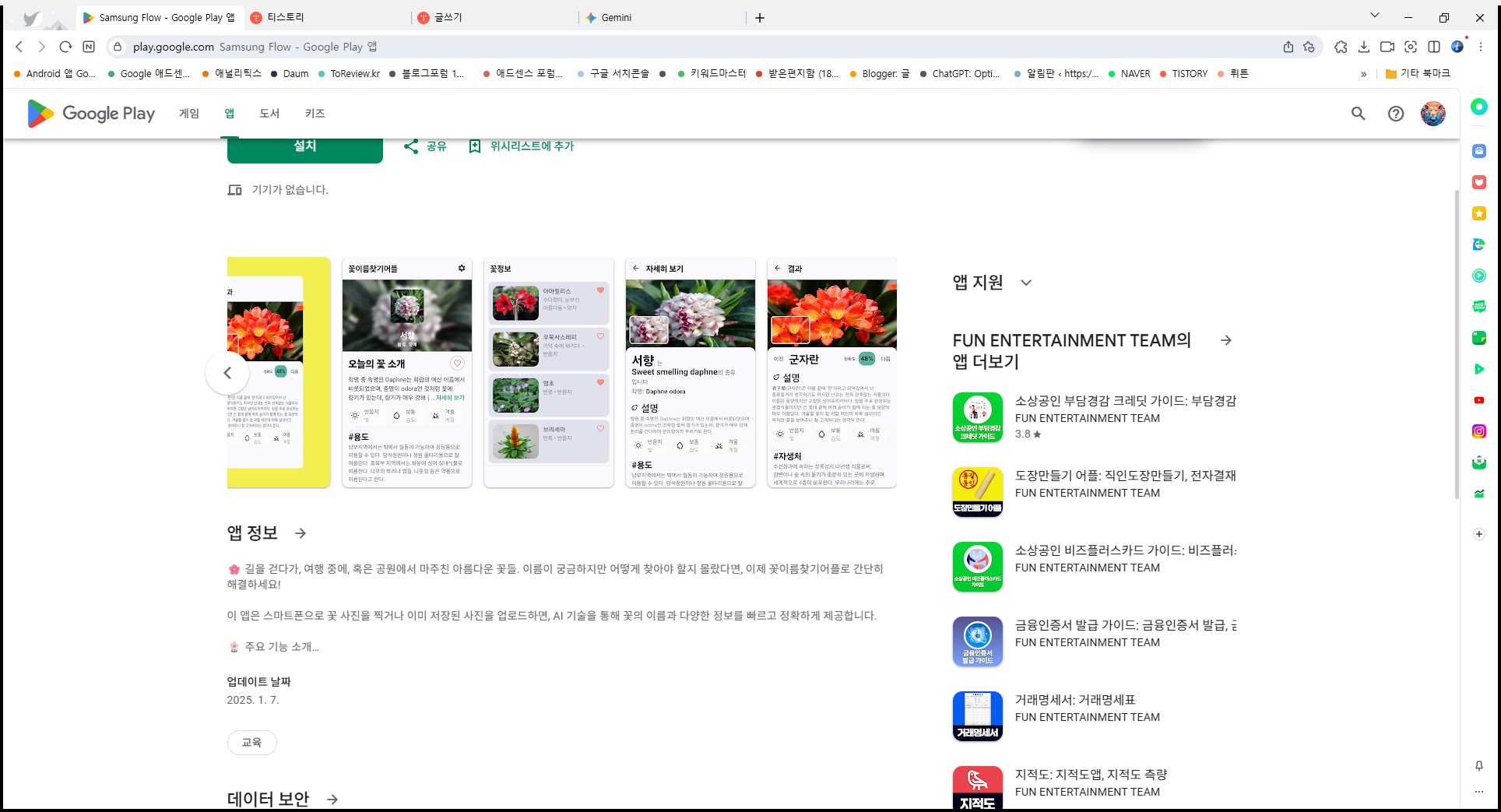The height and width of the screenshot is (812, 1501).
Task: Click the green 설치 install button
Action: [x=304, y=146]
